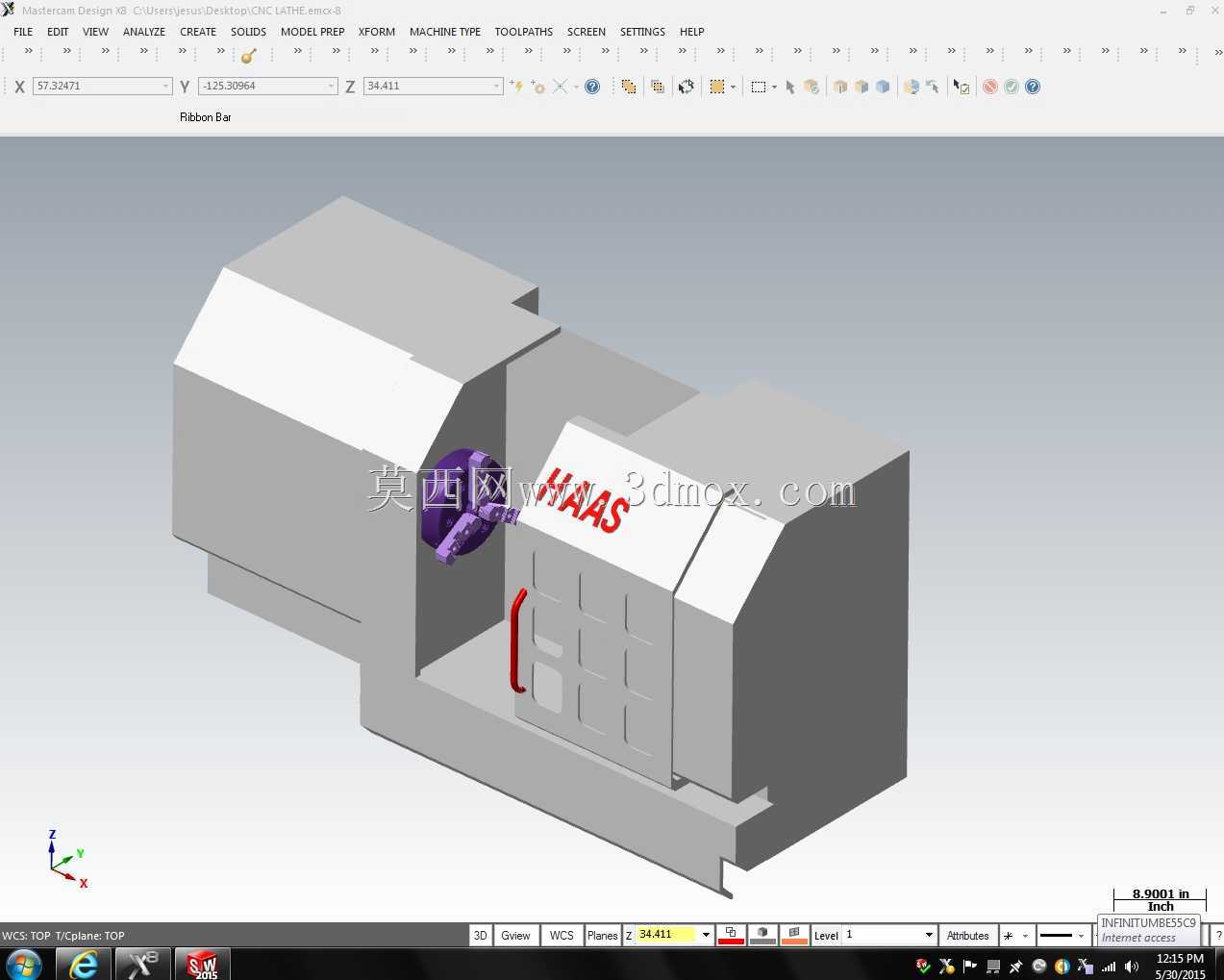Open the ANALYZE menu

[144, 32]
